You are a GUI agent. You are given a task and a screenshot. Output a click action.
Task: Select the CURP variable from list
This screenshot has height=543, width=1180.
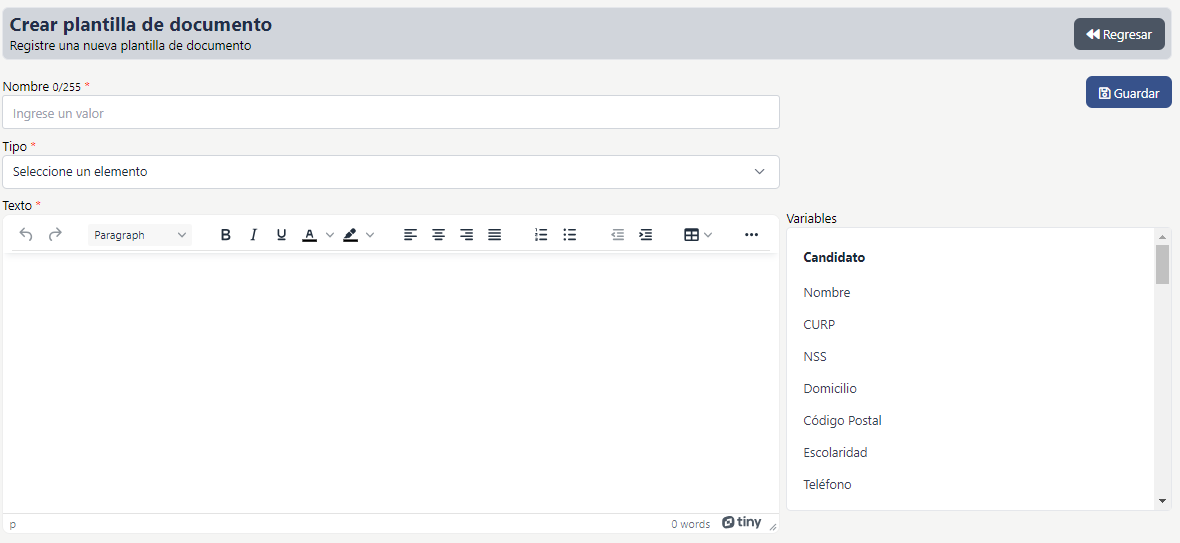click(819, 325)
